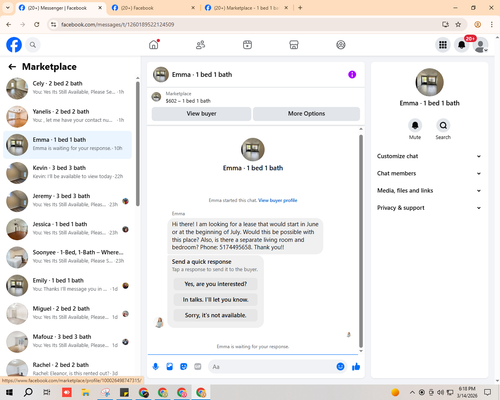
Task: Send a thumbs-up like
Action: 356,367
